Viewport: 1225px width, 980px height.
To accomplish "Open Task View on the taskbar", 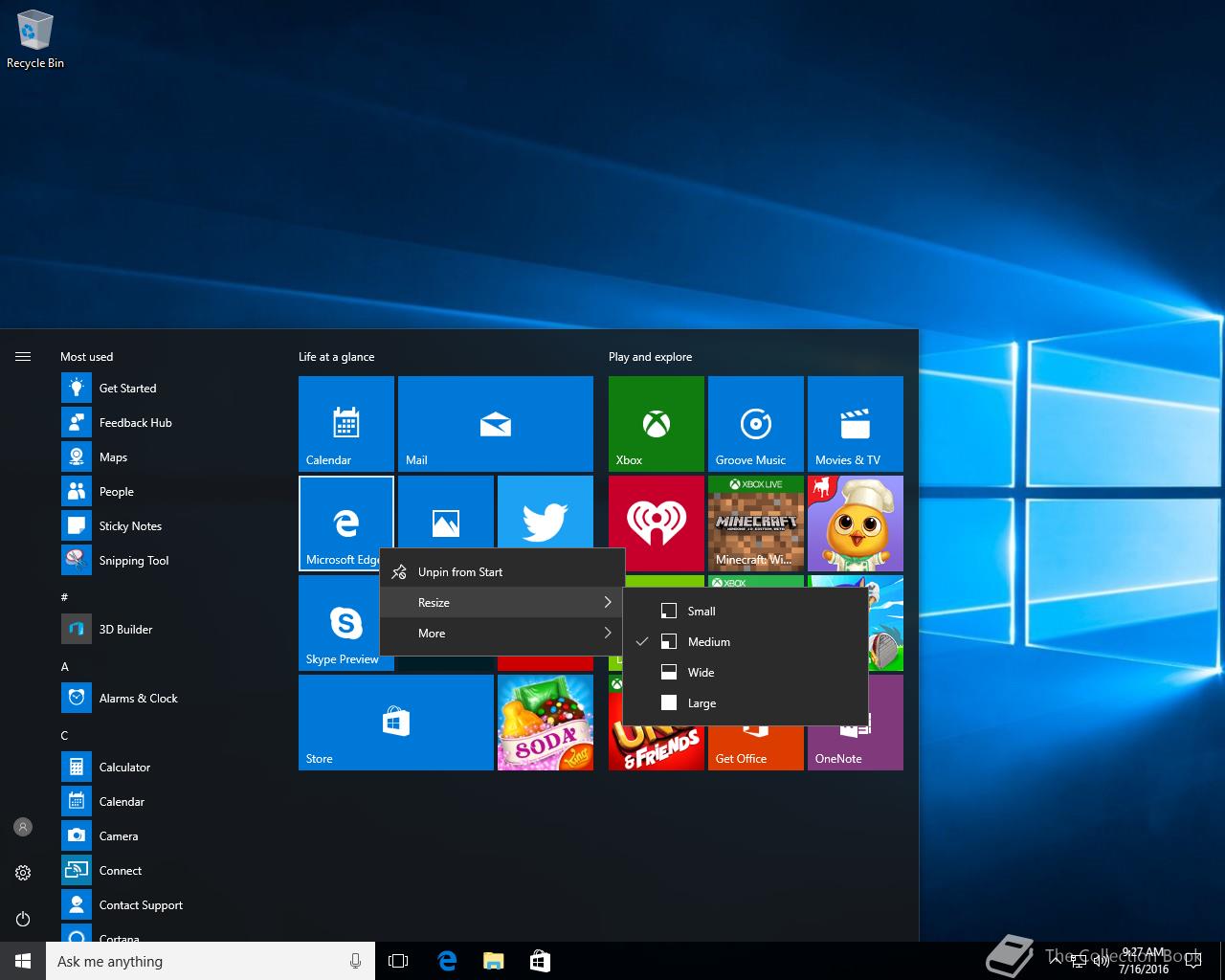I will 398,961.
